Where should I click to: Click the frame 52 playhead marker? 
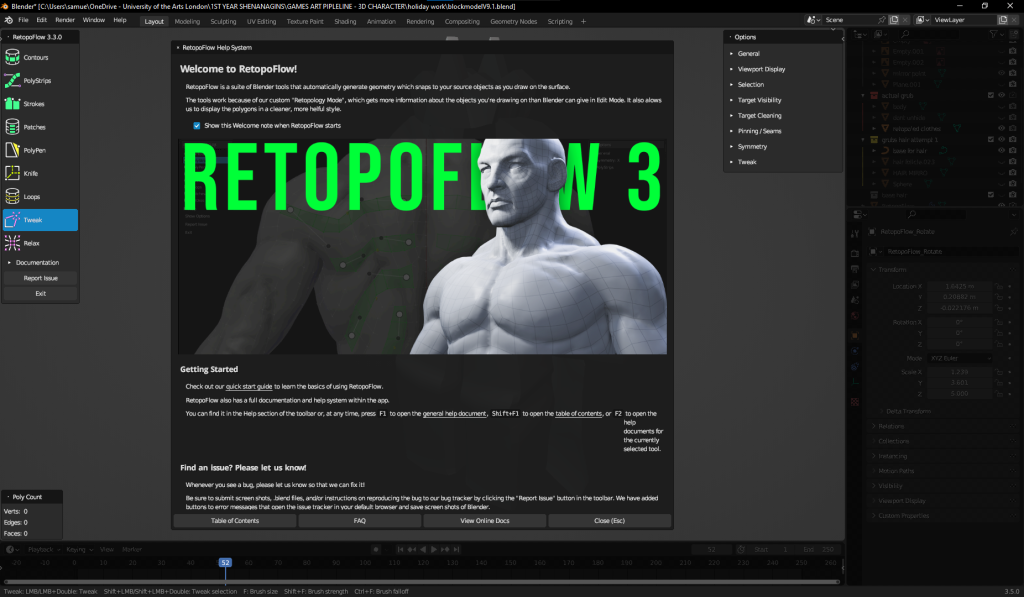(x=225, y=562)
